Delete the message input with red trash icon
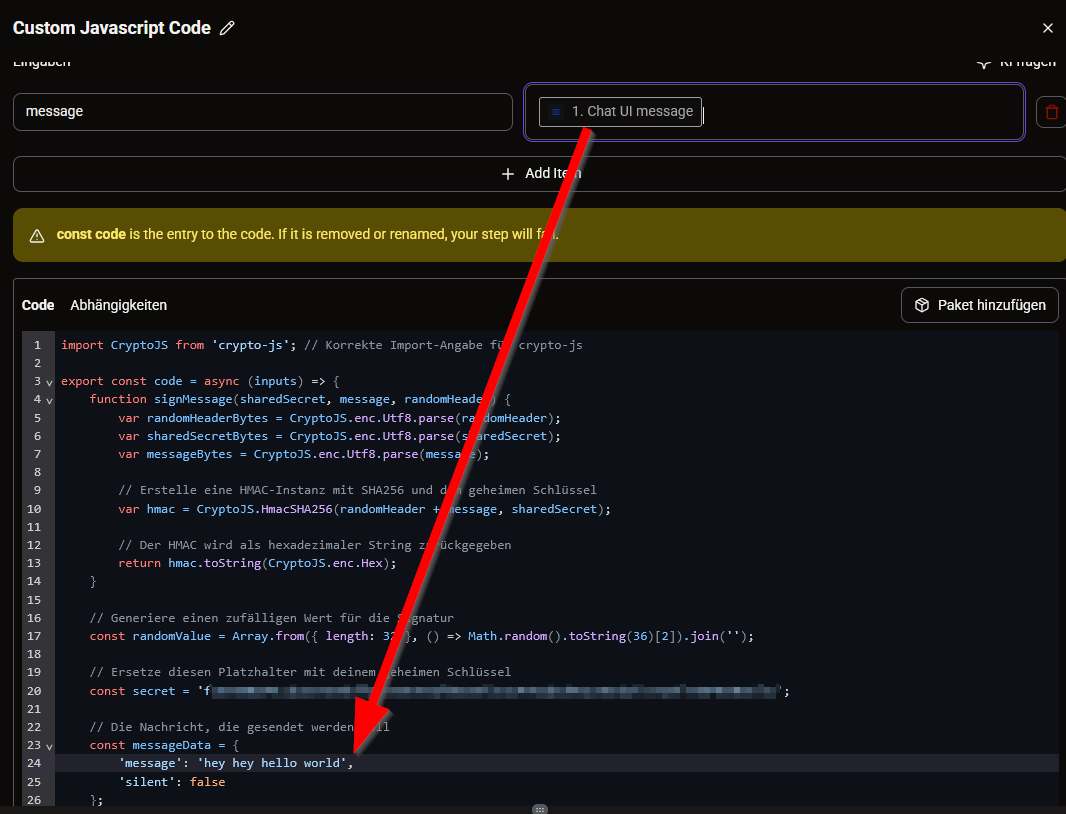1066x814 pixels. pyautogui.click(x=1051, y=112)
